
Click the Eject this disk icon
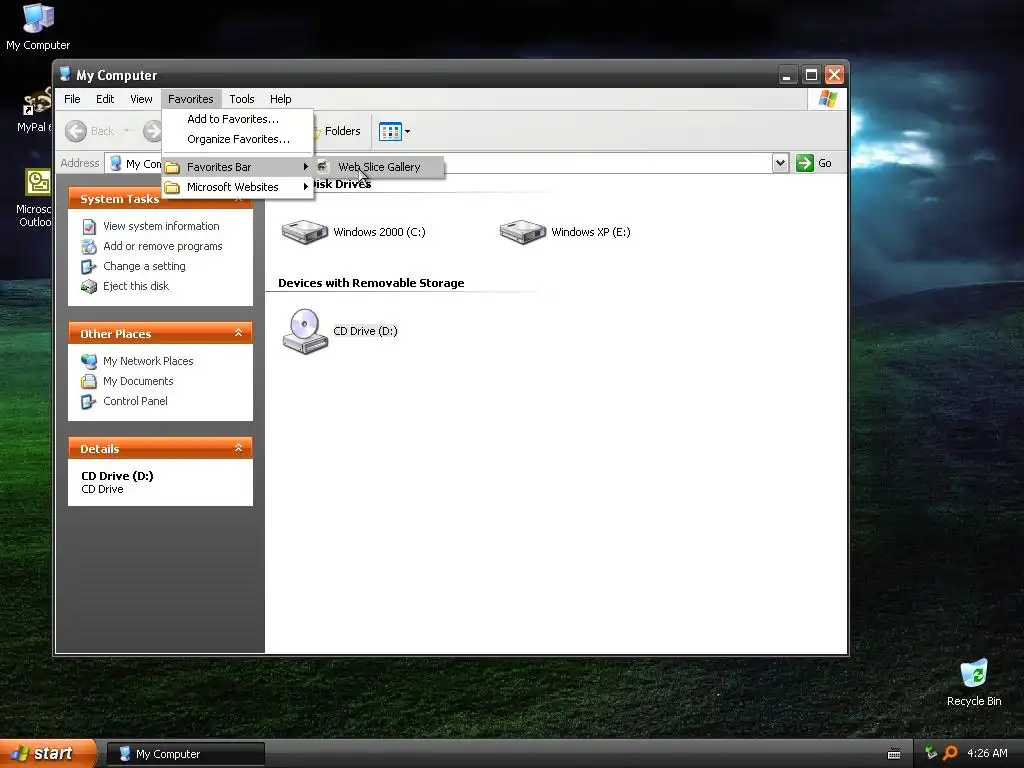pyautogui.click(x=89, y=287)
